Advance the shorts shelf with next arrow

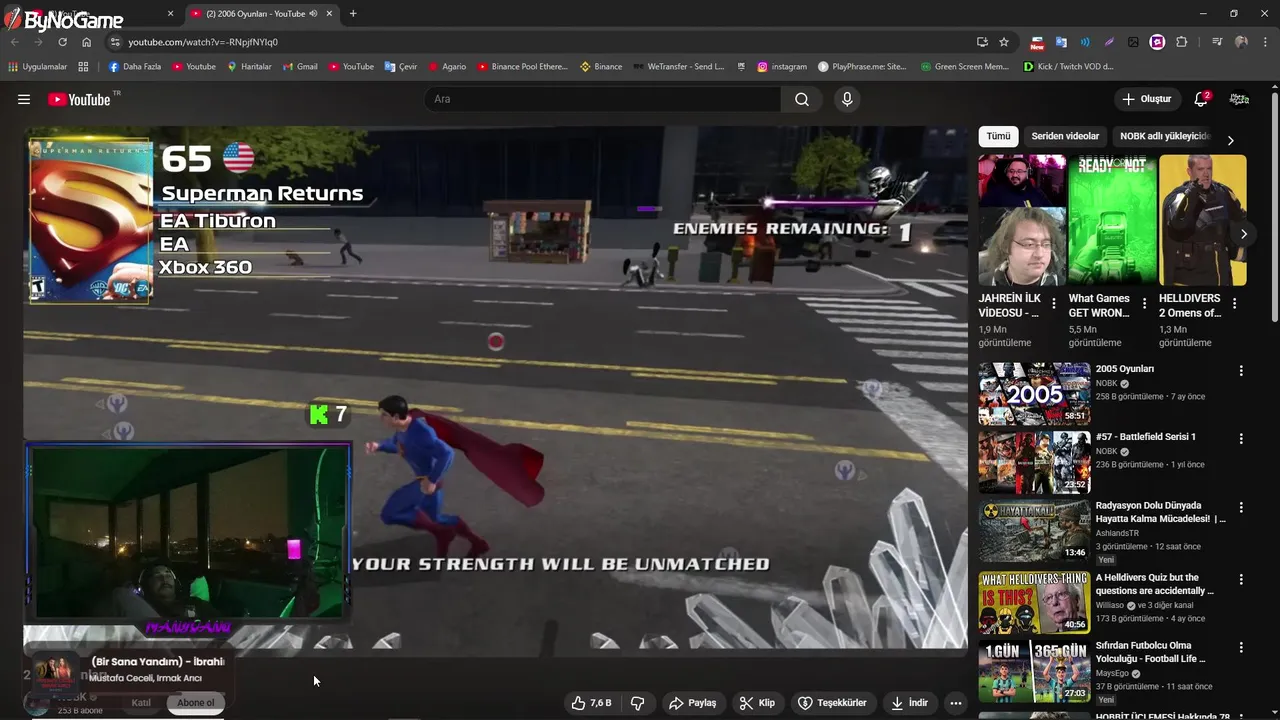tap(1244, 234)
